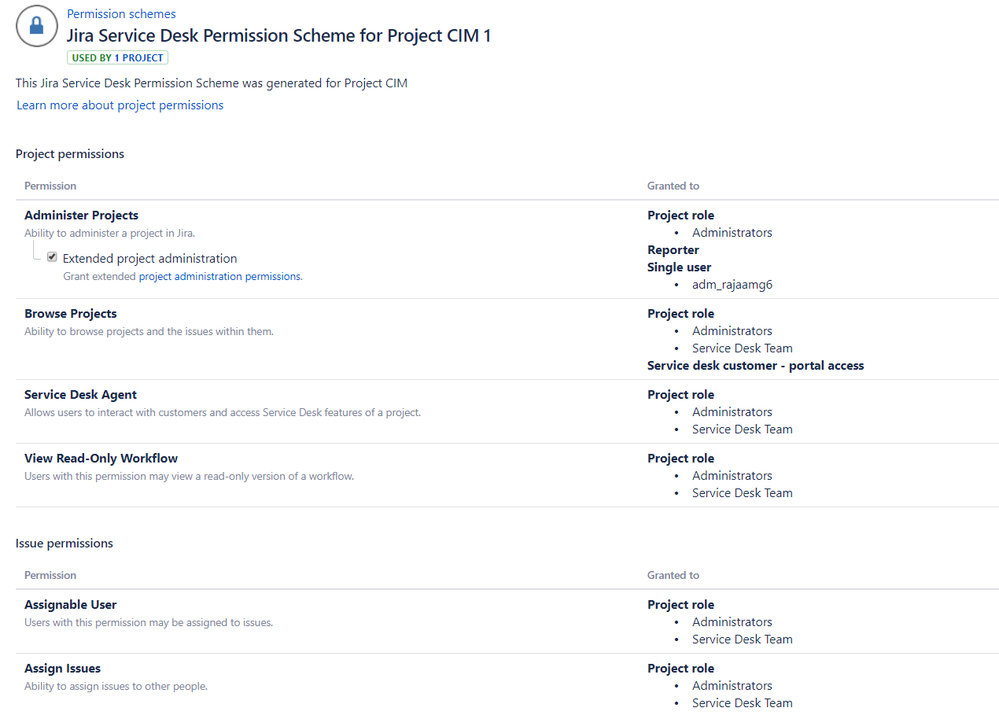Image resolution: width=999 pixels, height=715 pixels.
Task: Click the Browse Projects permission name
Action: [71, 314]
